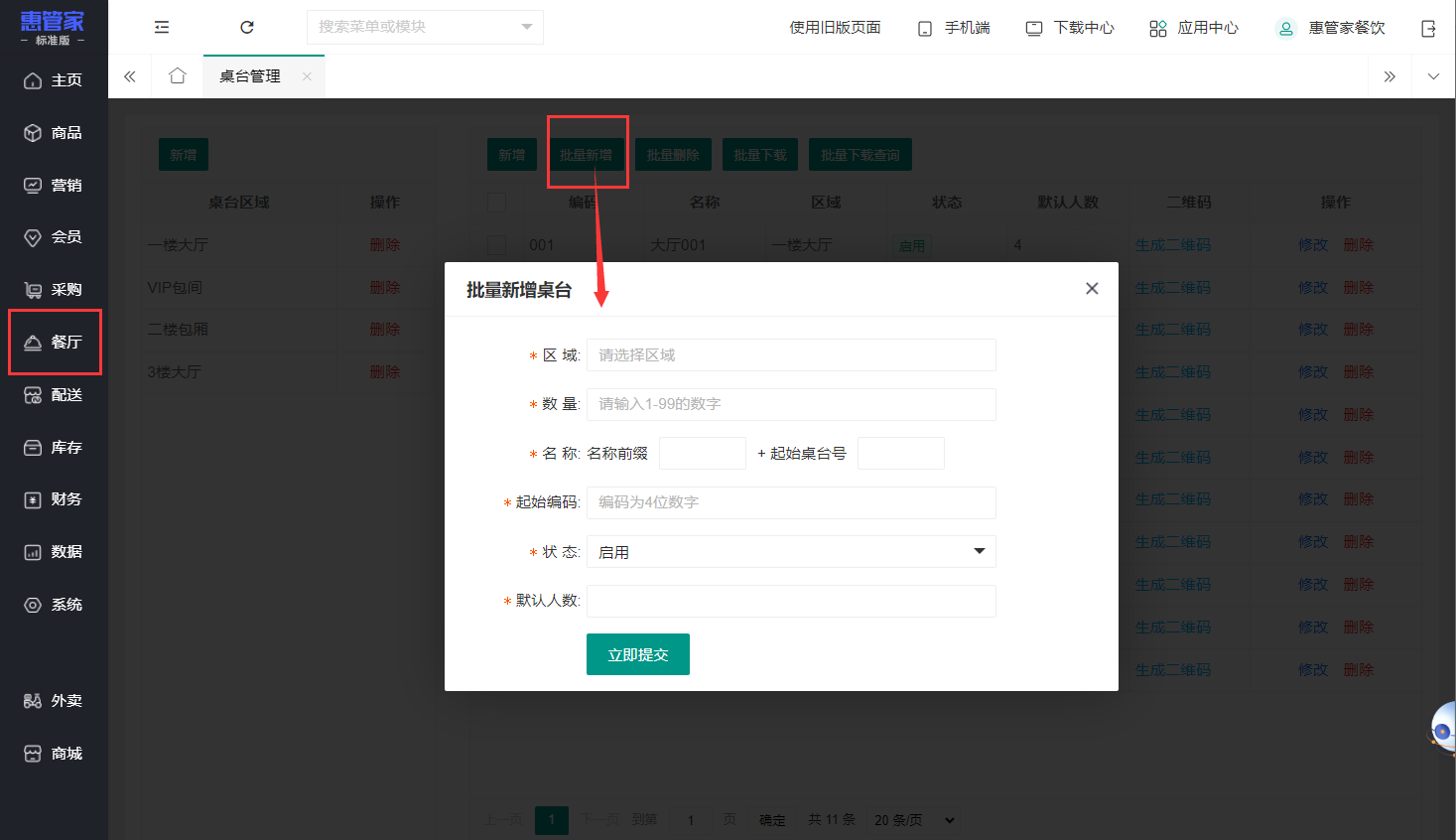Click 确定 in the pagination bar

tap(772, 820)
